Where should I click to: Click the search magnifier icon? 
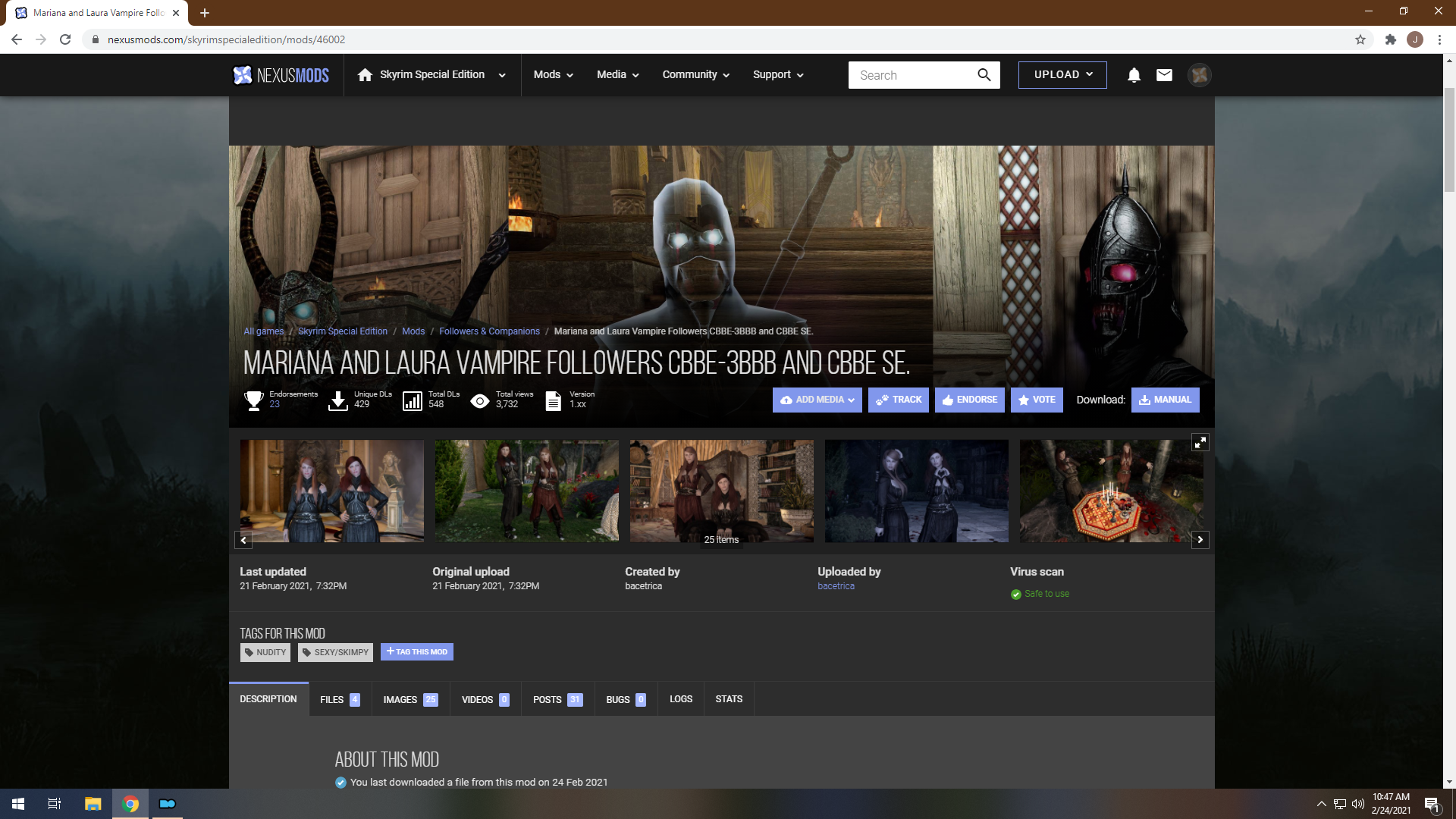pos(984,75)
